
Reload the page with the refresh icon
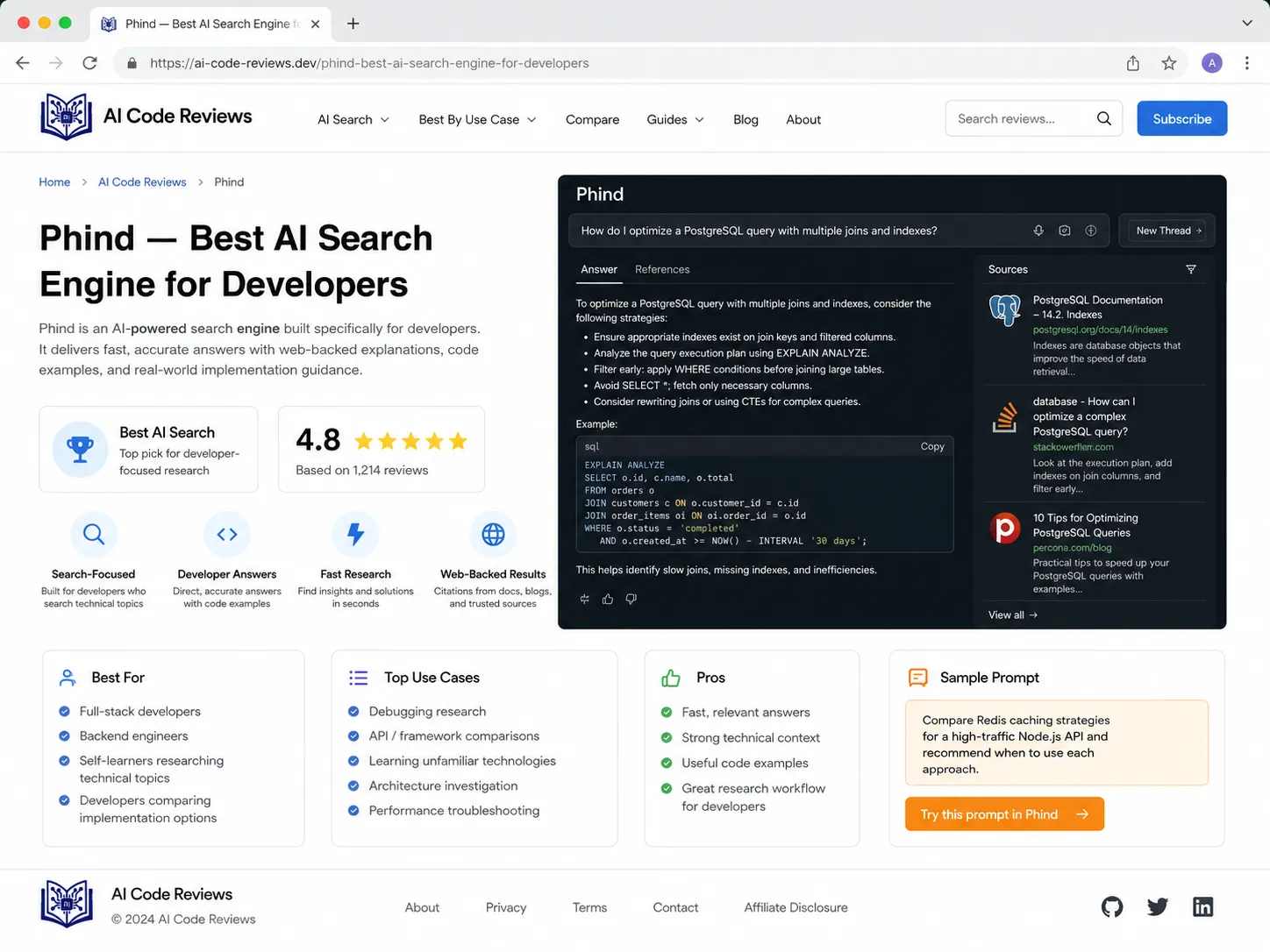89,63
